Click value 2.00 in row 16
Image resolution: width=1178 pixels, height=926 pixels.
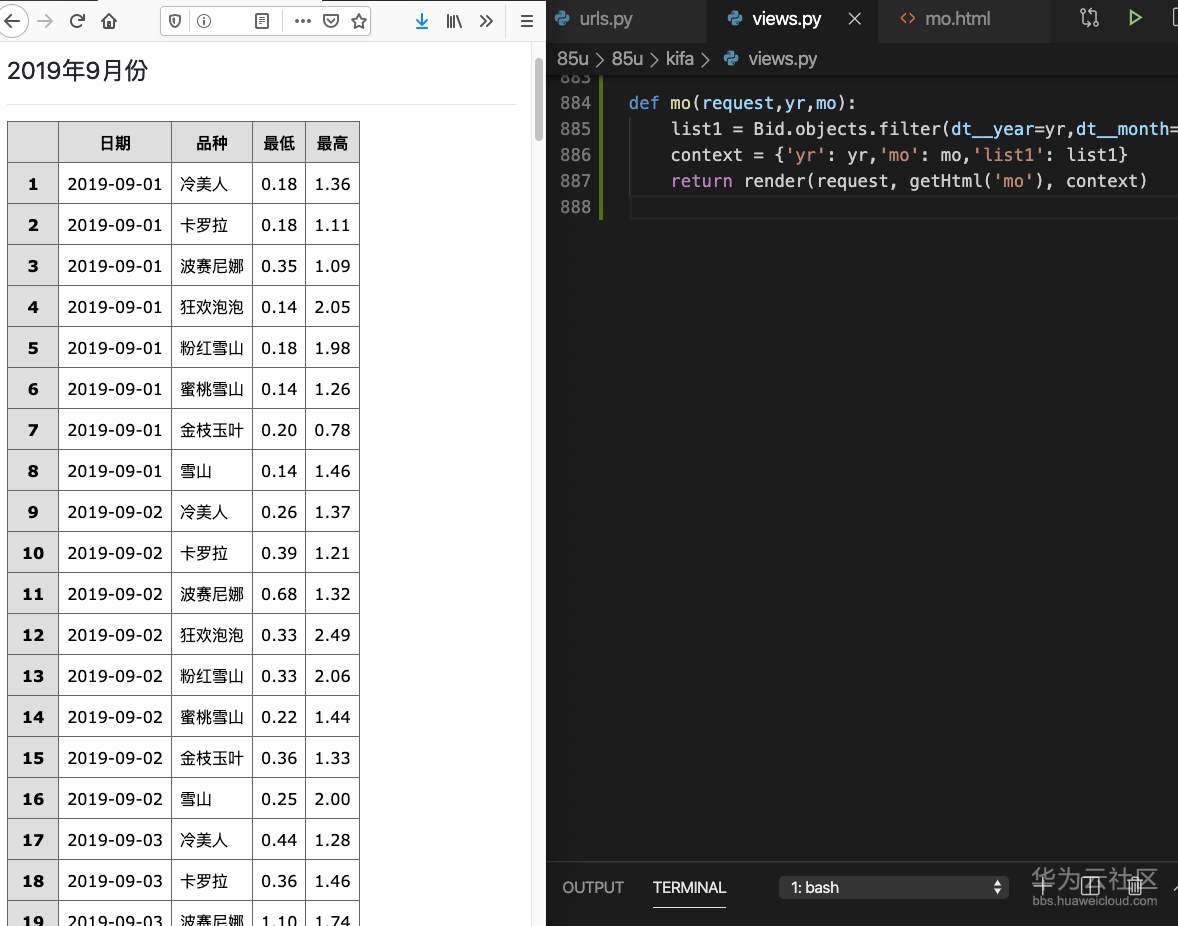pos(332,799)
